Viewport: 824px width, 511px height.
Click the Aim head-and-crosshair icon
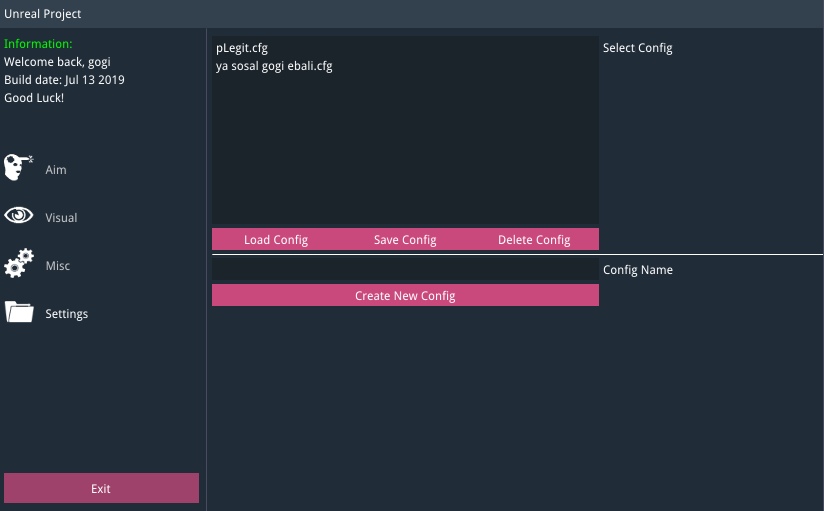[19, 168]
